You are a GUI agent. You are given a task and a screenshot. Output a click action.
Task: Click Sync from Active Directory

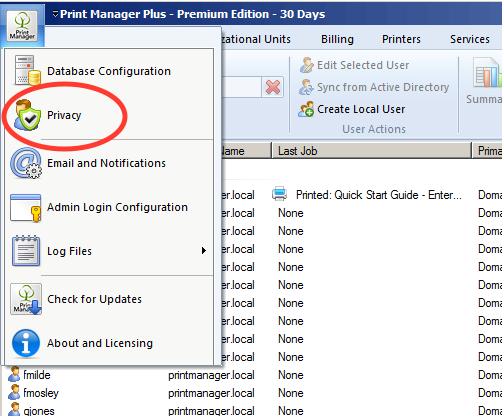[x=374, y=87]
